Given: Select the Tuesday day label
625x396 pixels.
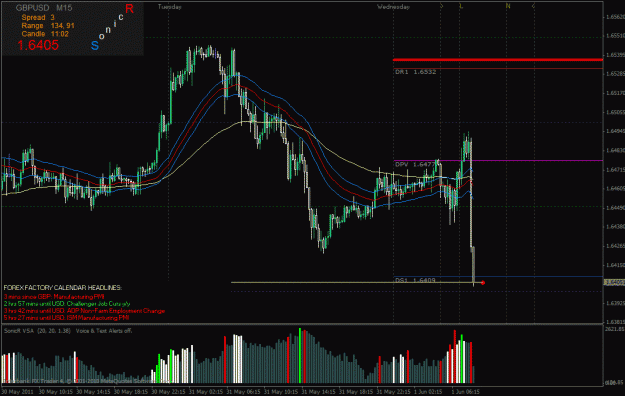Looking at the screenshot, I should pos(169,7).
